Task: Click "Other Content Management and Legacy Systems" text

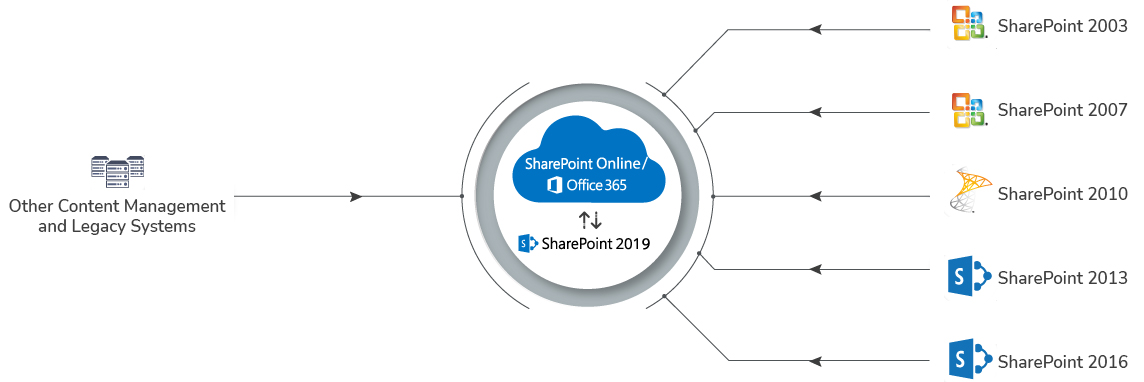Action: pos(117,216)
